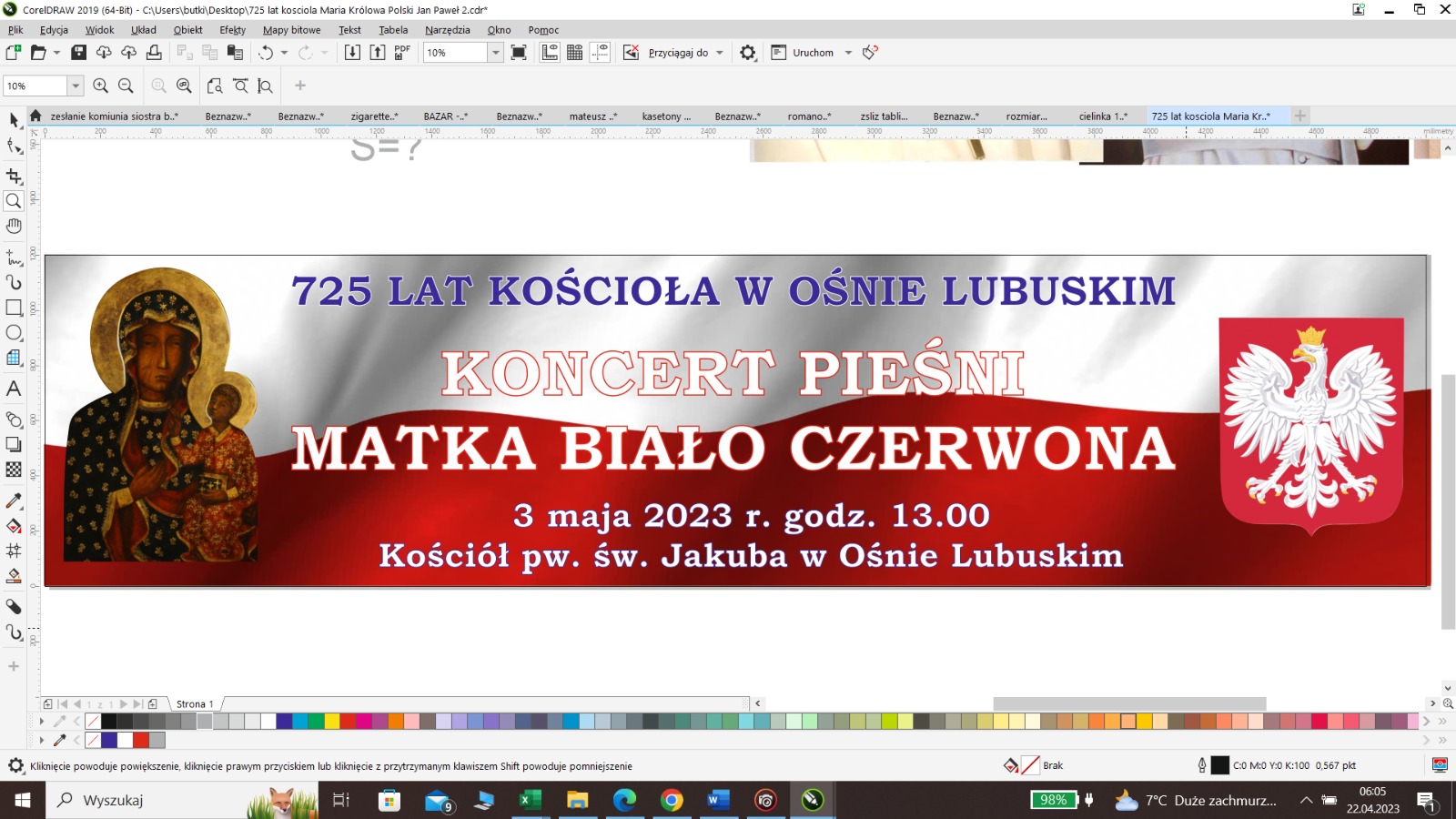Click the Uruchom button
This screenshot has width=1456, height=819.
802,53
